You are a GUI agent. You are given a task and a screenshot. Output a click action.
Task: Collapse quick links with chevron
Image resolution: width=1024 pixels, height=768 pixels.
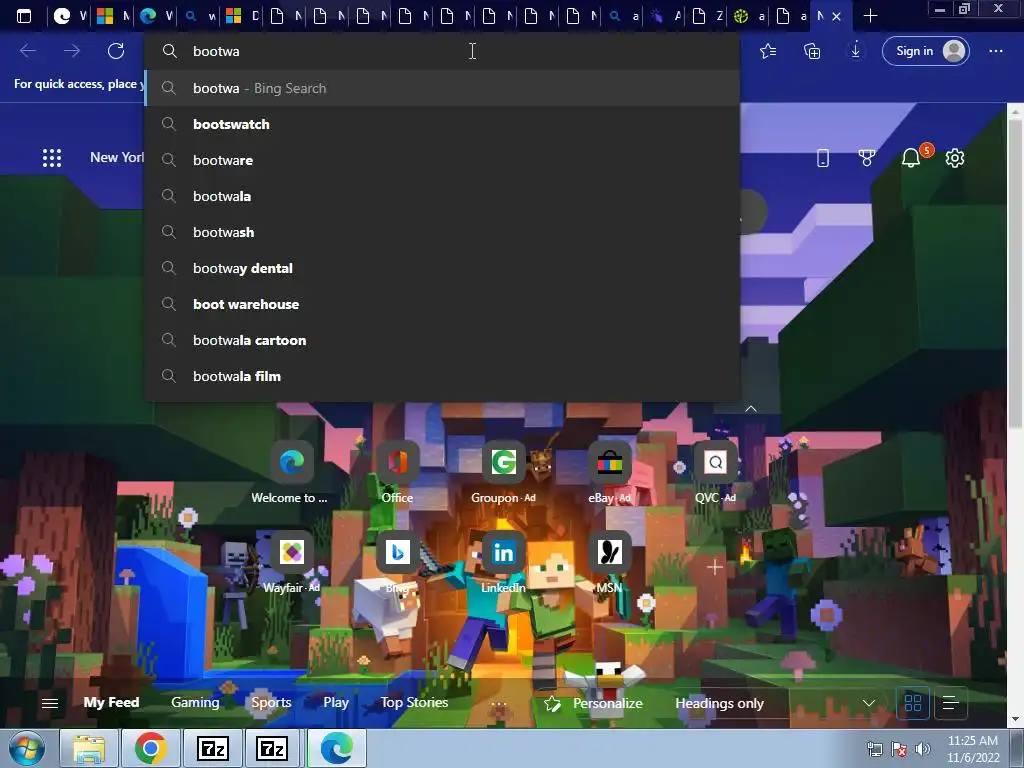click(x=751, y=409)
